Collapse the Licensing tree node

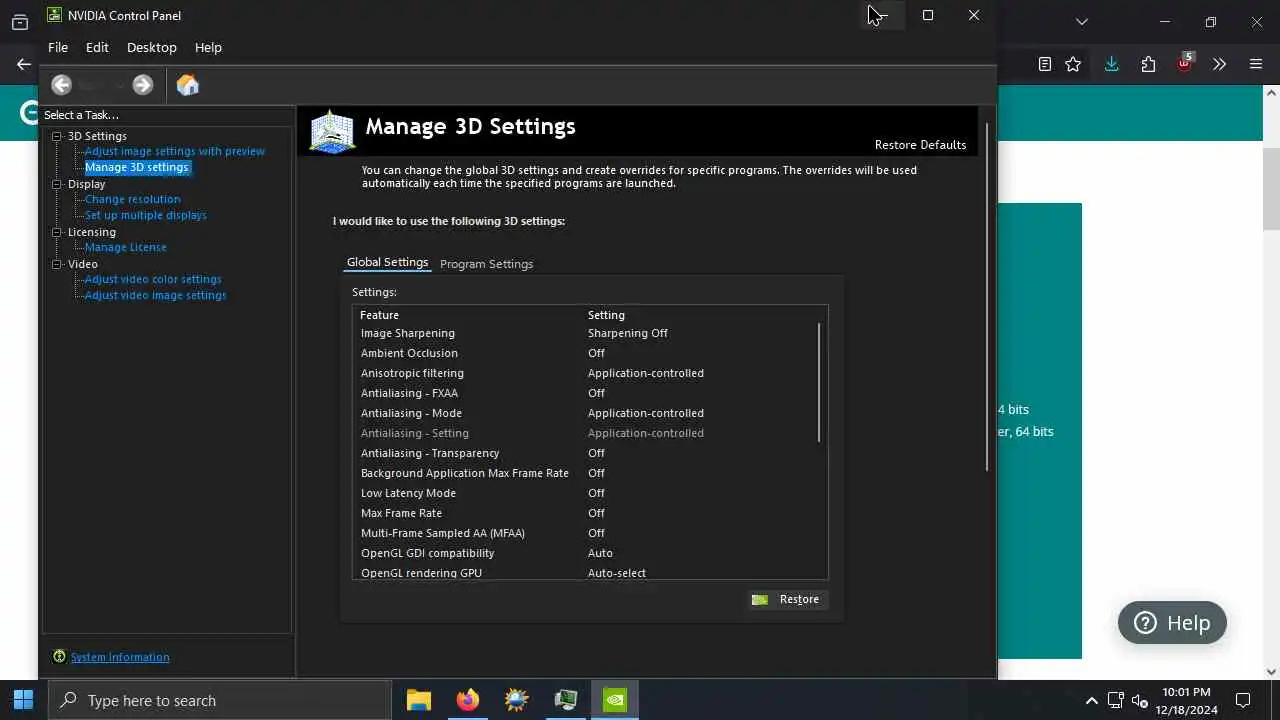pos(57,232)
